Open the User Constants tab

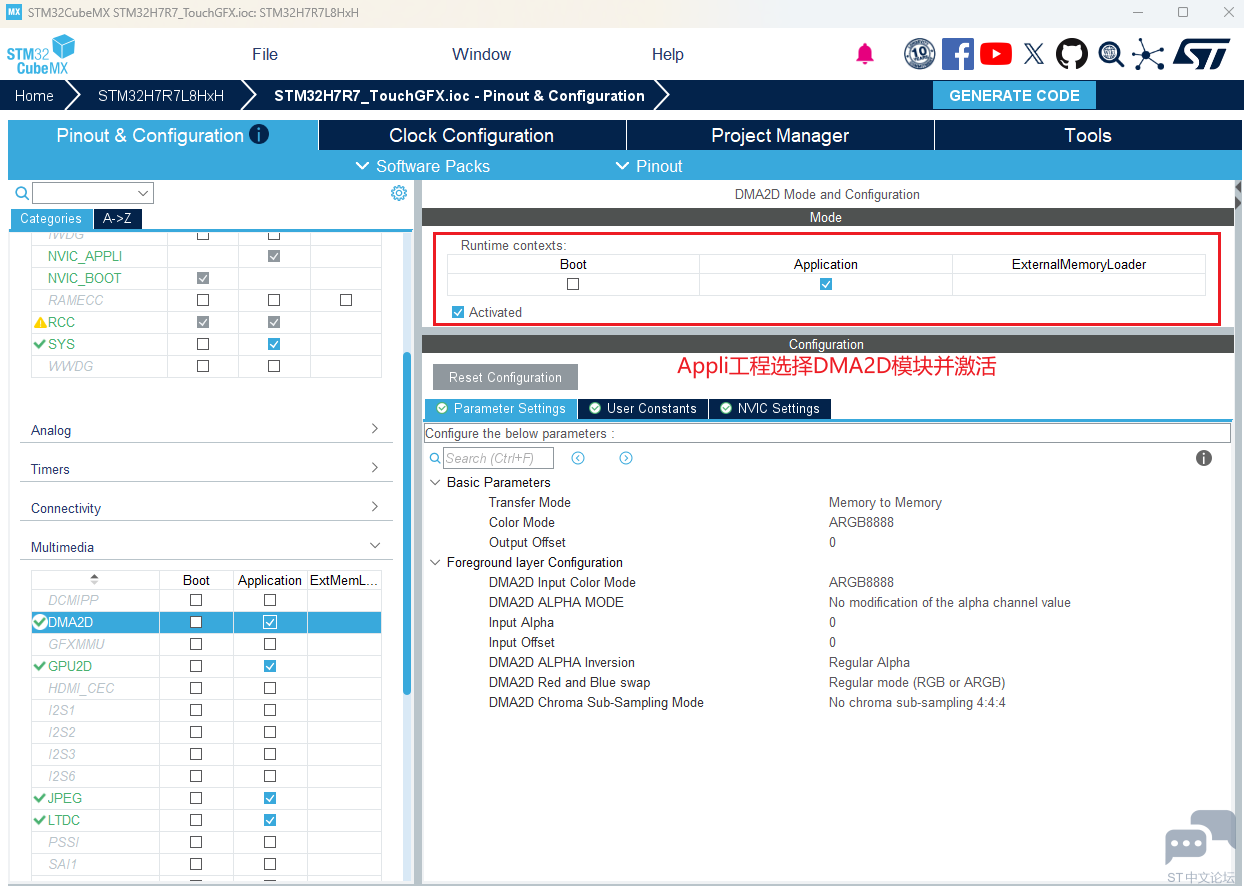point(642,408)
